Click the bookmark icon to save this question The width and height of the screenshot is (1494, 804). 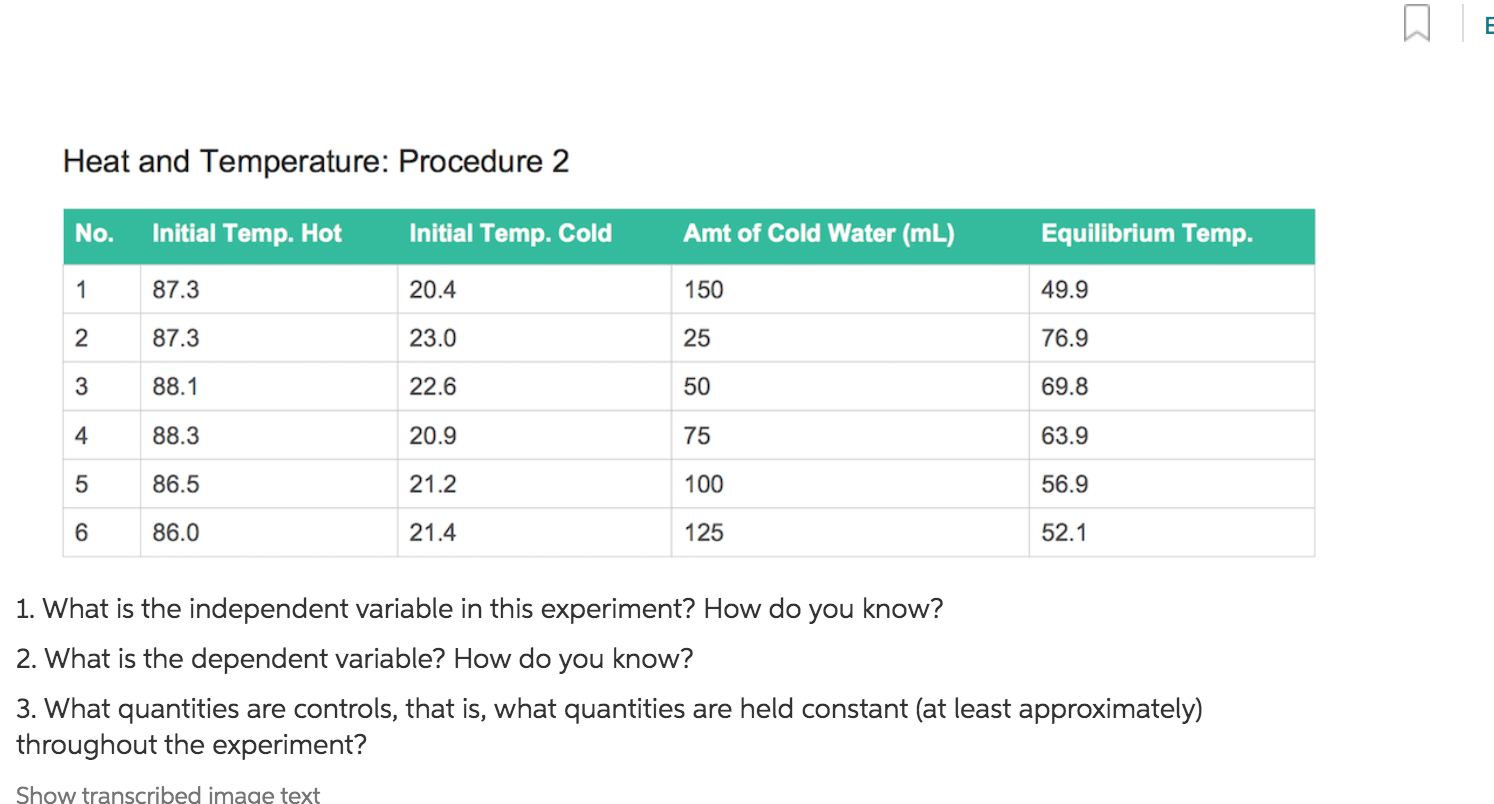1419,22
